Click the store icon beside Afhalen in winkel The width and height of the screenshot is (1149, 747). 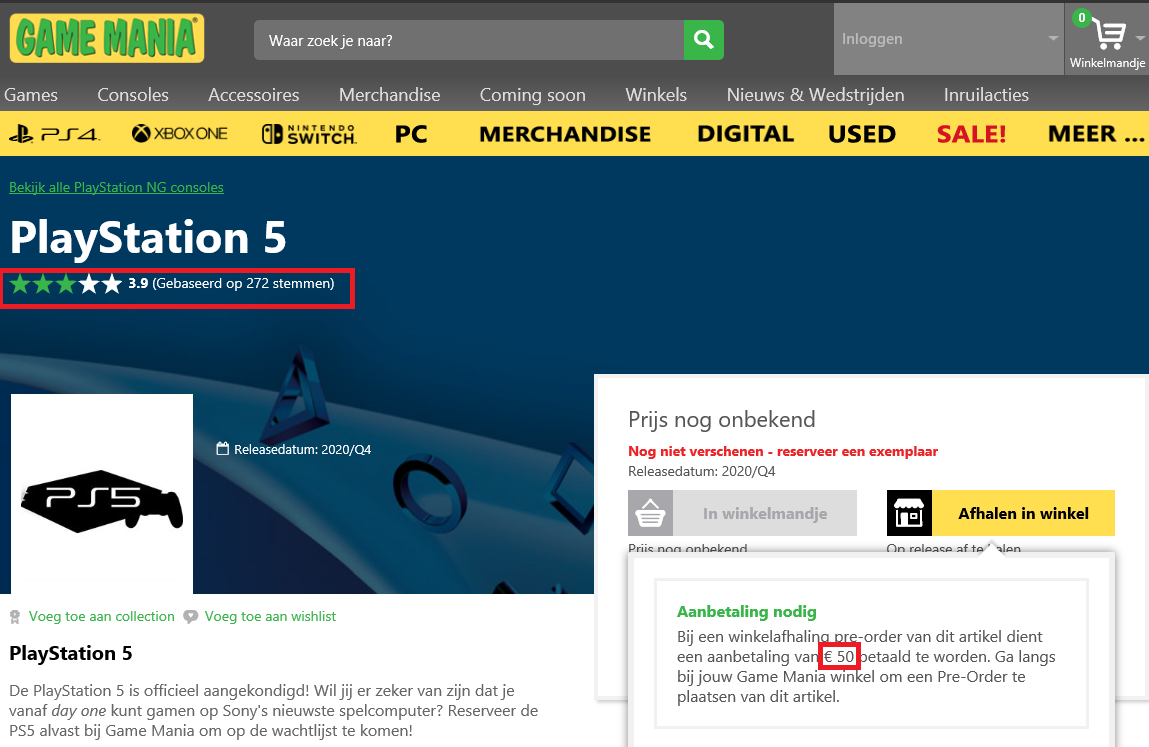point(909,513)
